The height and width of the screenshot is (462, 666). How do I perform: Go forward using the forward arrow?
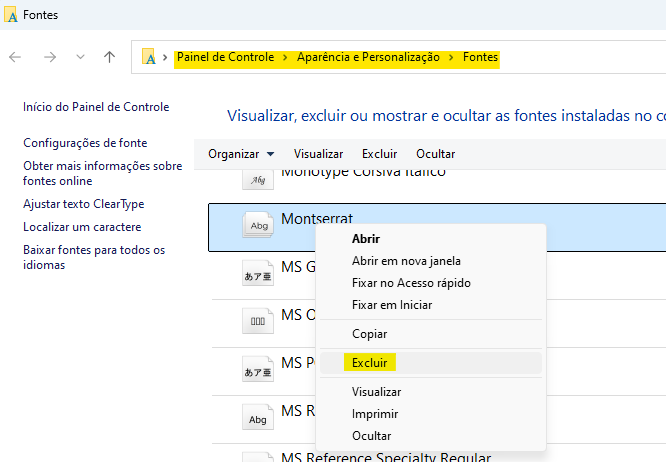[x=50, y=57]
